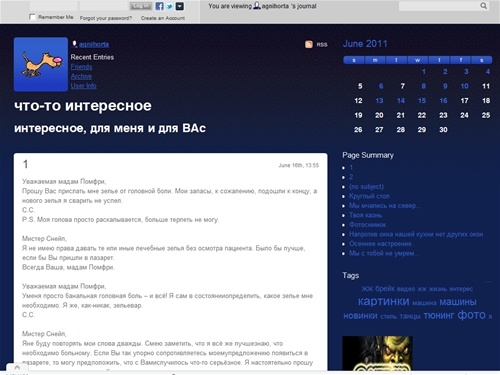Select the интерес tag
Image resolution: width=500 pixels, height=375 pixels.
click(461, 289)
